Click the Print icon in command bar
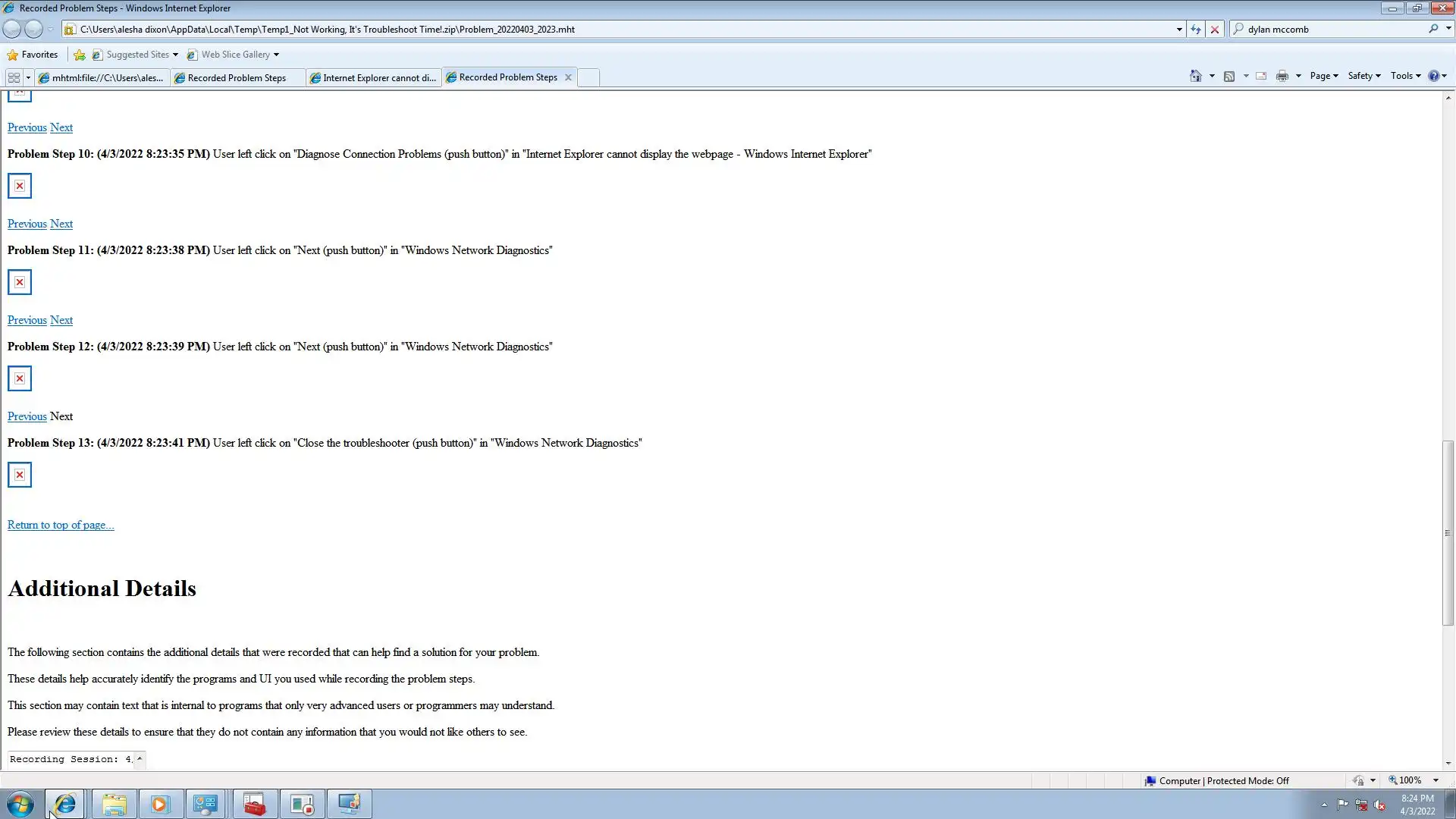This screenshot has width=1456, height=819. (x=1282, y=76)
